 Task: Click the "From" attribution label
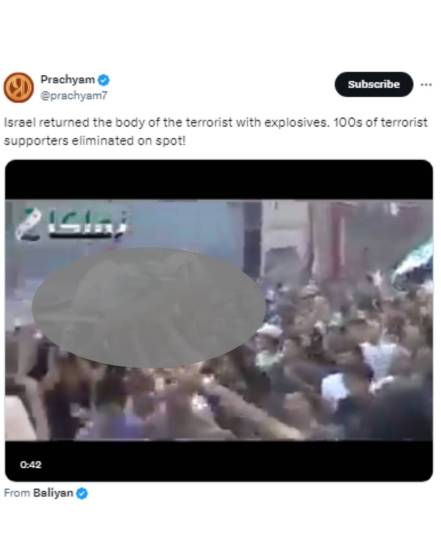click(x=17, y=493)
